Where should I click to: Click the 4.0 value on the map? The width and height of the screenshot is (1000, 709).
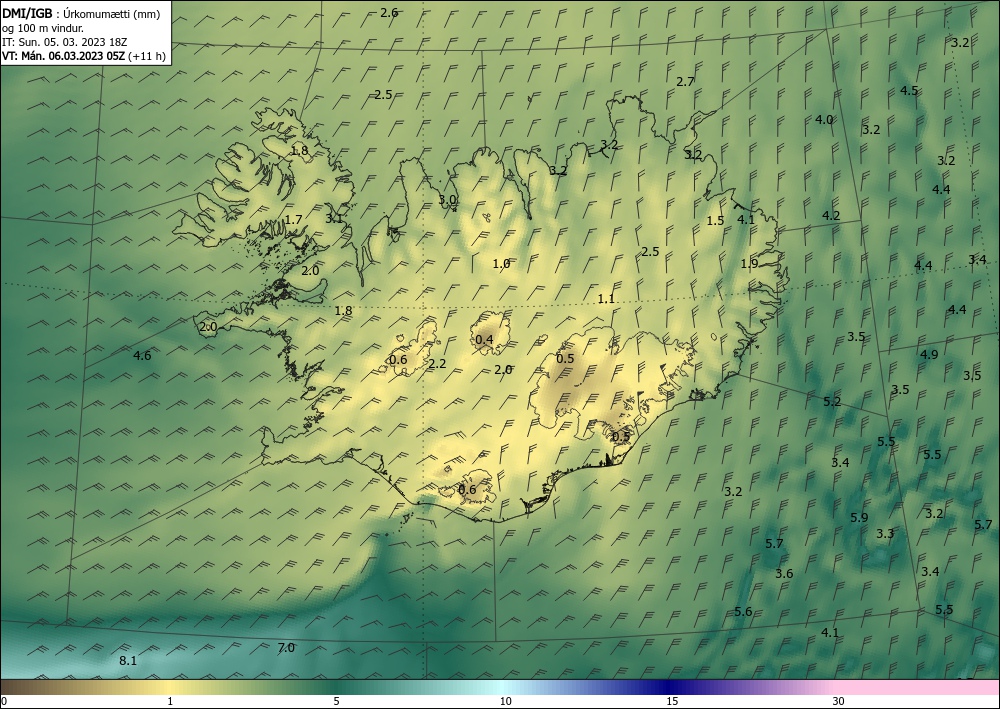(824, 119)
